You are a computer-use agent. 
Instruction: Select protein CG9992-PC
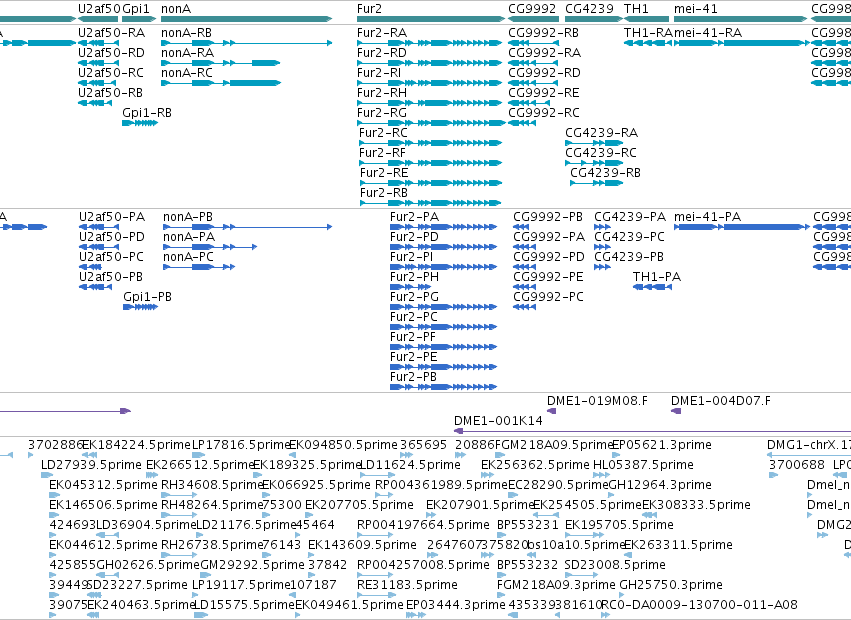coord(524,307)
